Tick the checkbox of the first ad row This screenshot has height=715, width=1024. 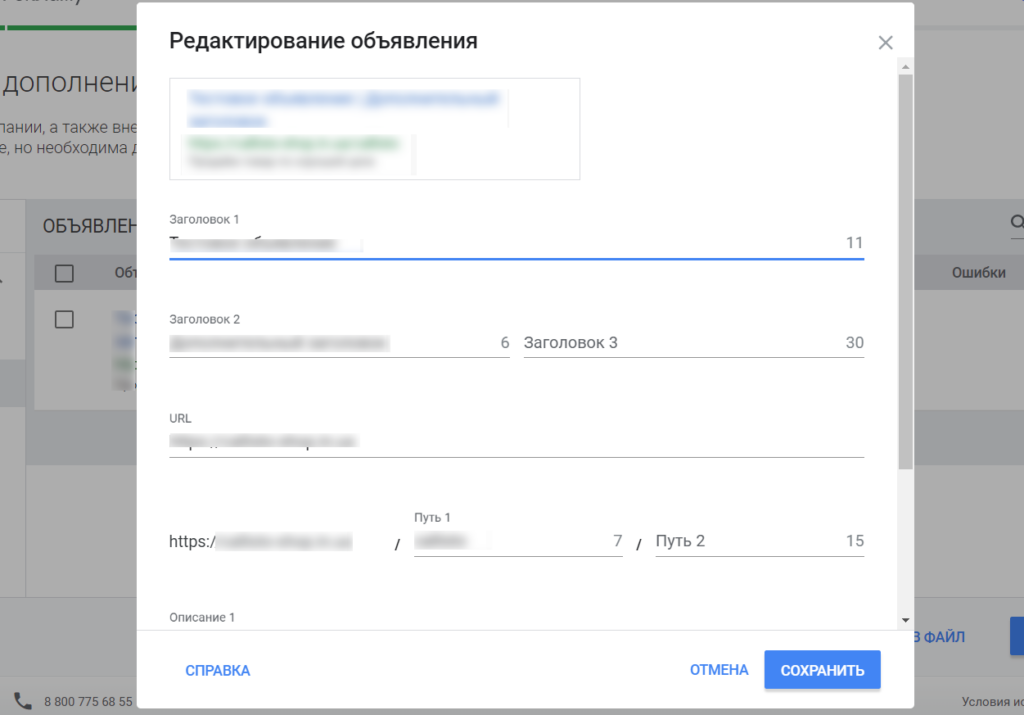coord(64,319)
